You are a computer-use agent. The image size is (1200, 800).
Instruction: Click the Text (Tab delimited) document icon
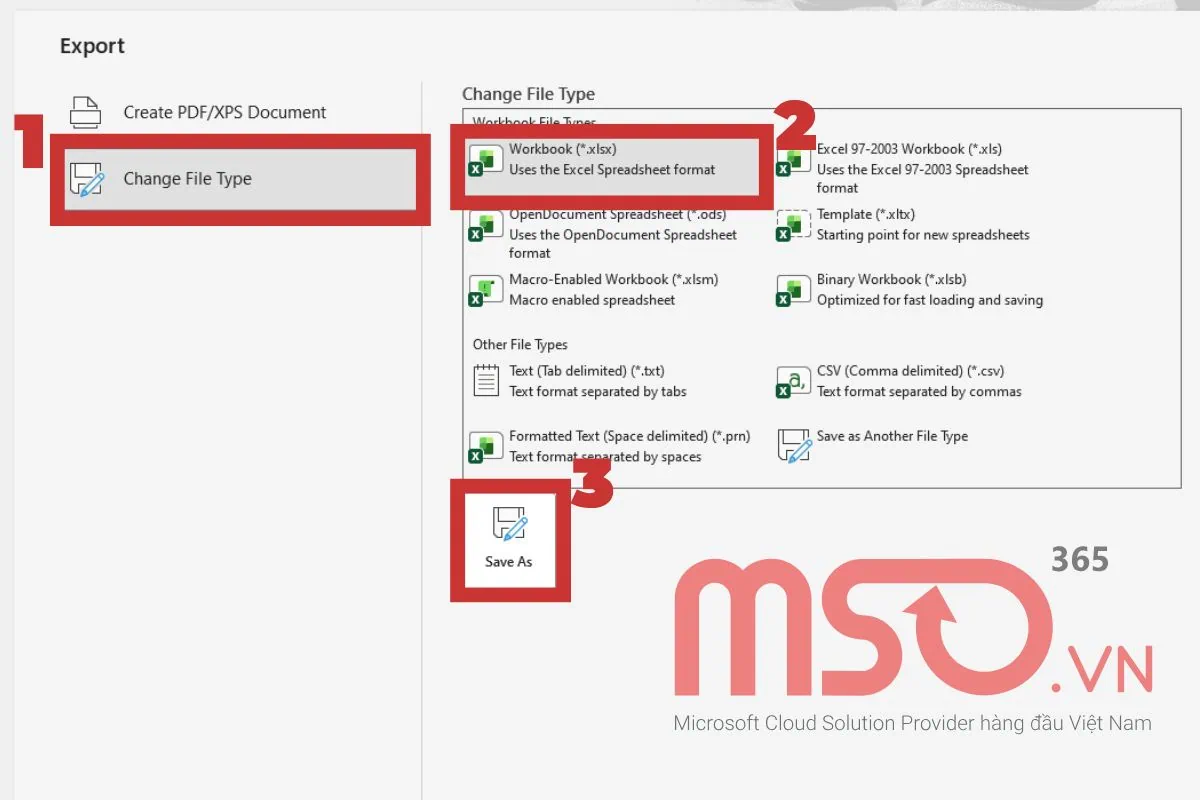tap(486, 381)
